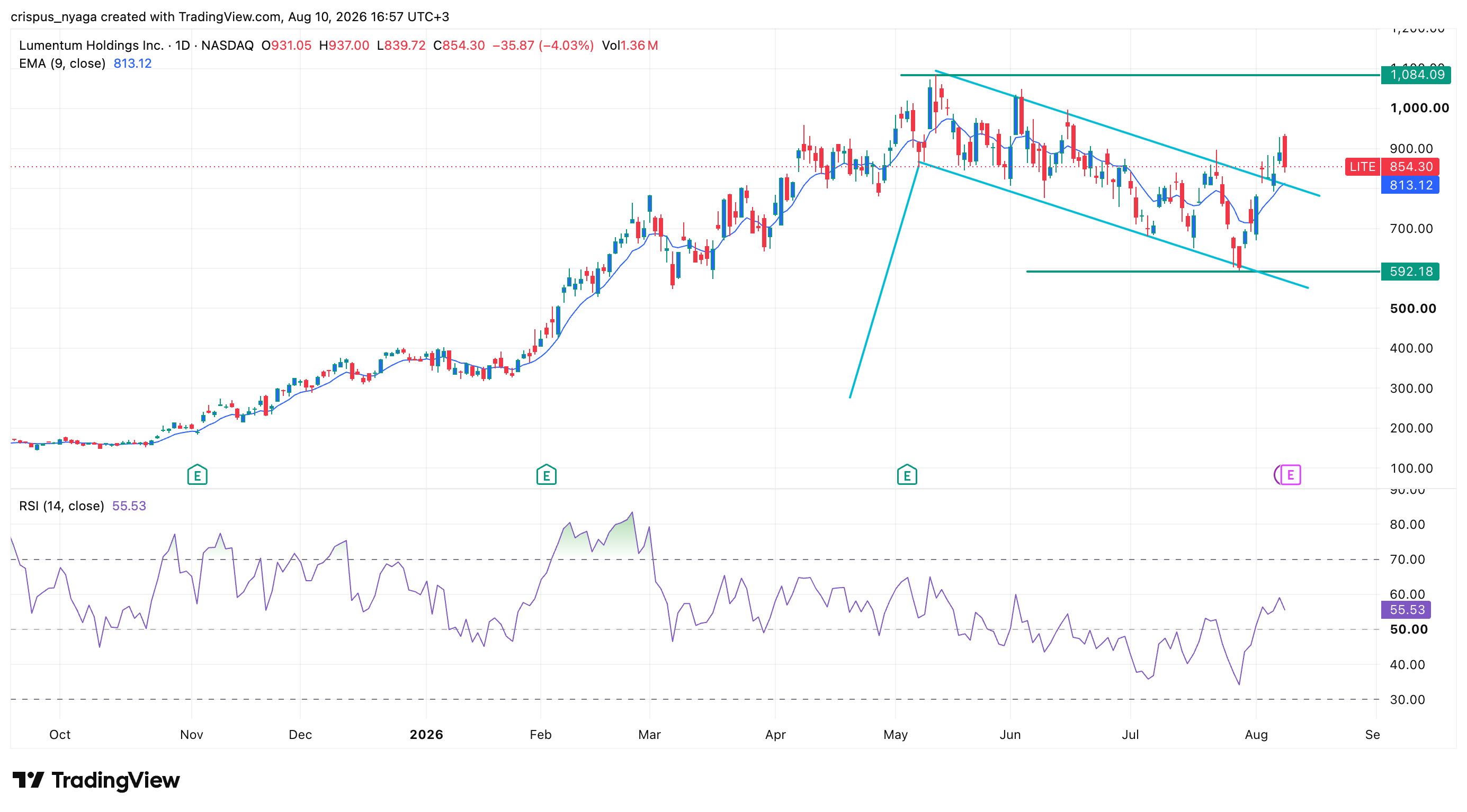This screenshot has width=1467, height=812.
Task: Click the EMA value 813.12 in legend
Action: [133, 63]
